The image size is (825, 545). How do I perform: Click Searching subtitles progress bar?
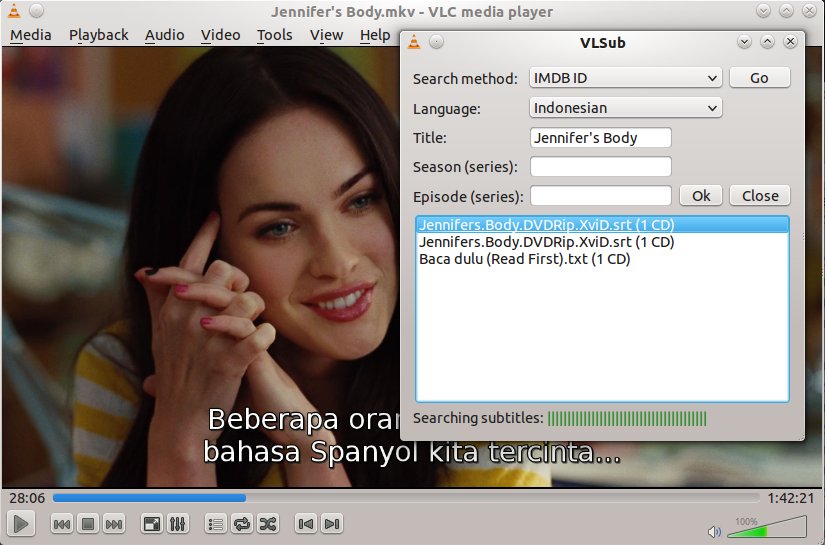click(627, 419)
